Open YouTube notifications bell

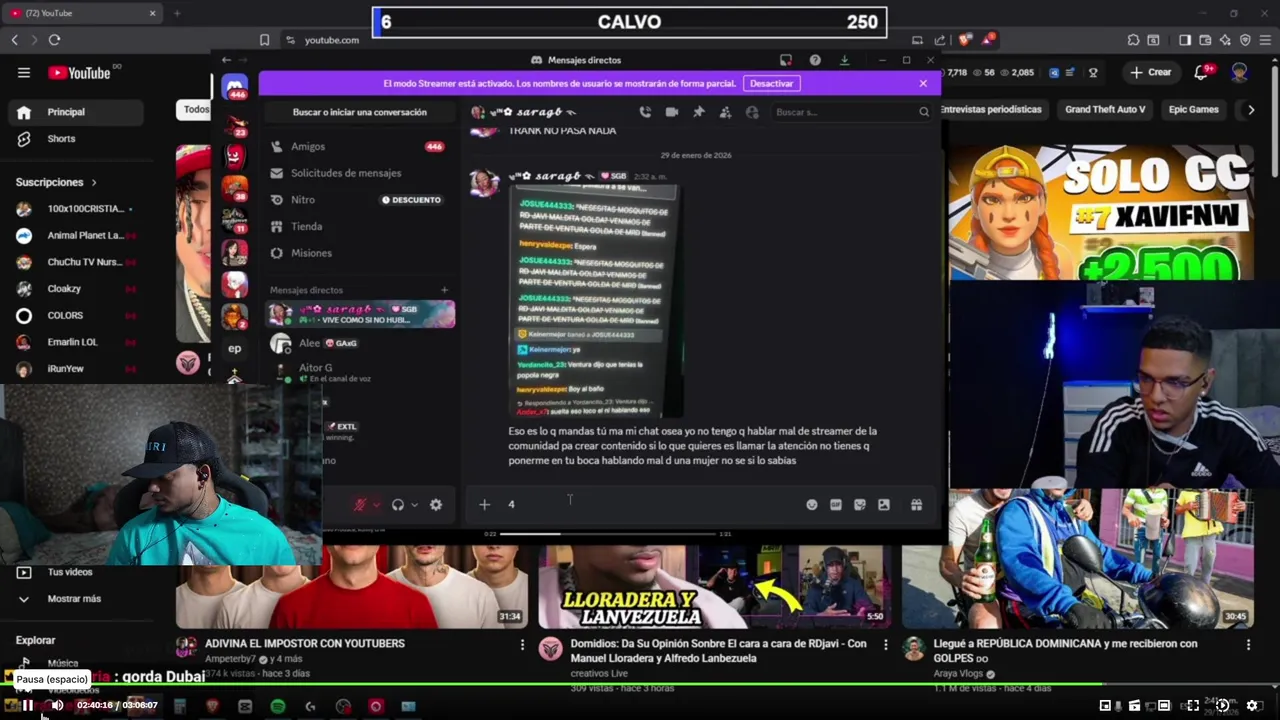[x=1201, y=72]
